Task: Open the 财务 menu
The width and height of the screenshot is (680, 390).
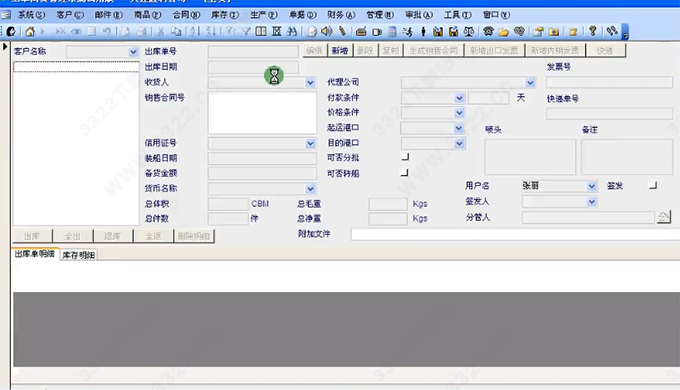Action: click(x=341, y=15)
